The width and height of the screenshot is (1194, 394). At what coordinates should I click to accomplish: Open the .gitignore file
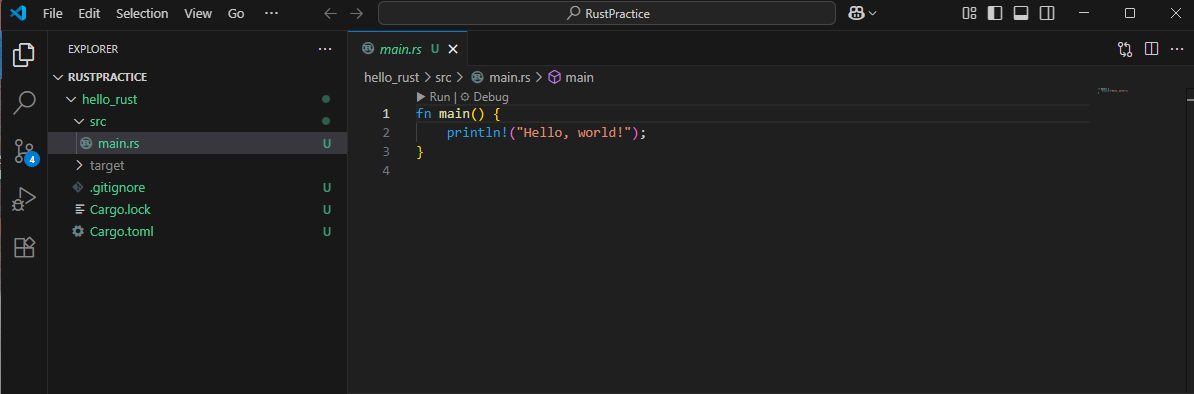tap(197, 187)
